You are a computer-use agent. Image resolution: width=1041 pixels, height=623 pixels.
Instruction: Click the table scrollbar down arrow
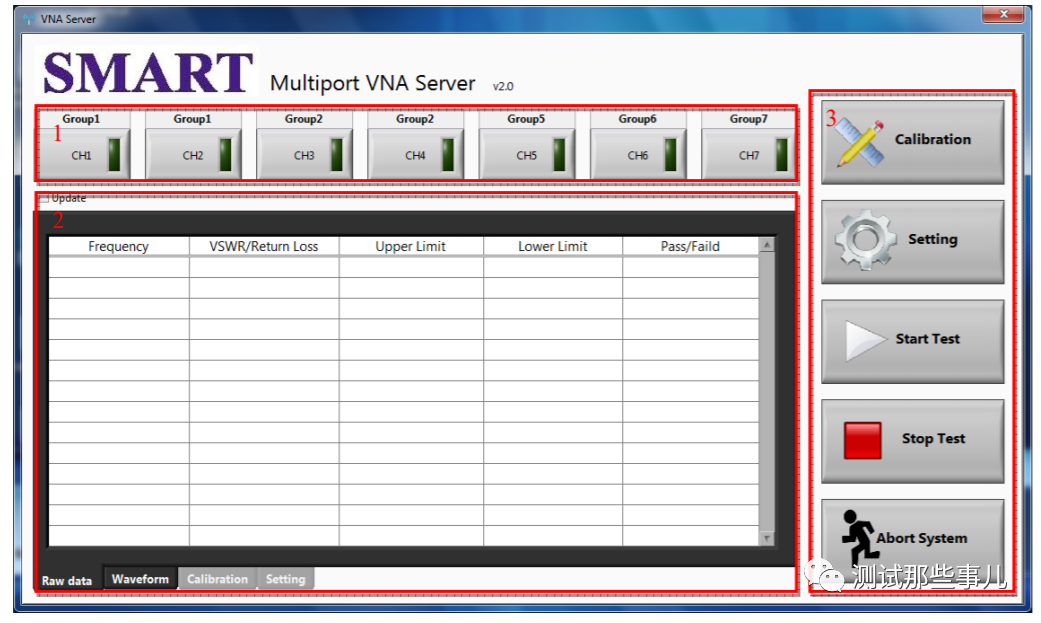[x=767, y=538]
